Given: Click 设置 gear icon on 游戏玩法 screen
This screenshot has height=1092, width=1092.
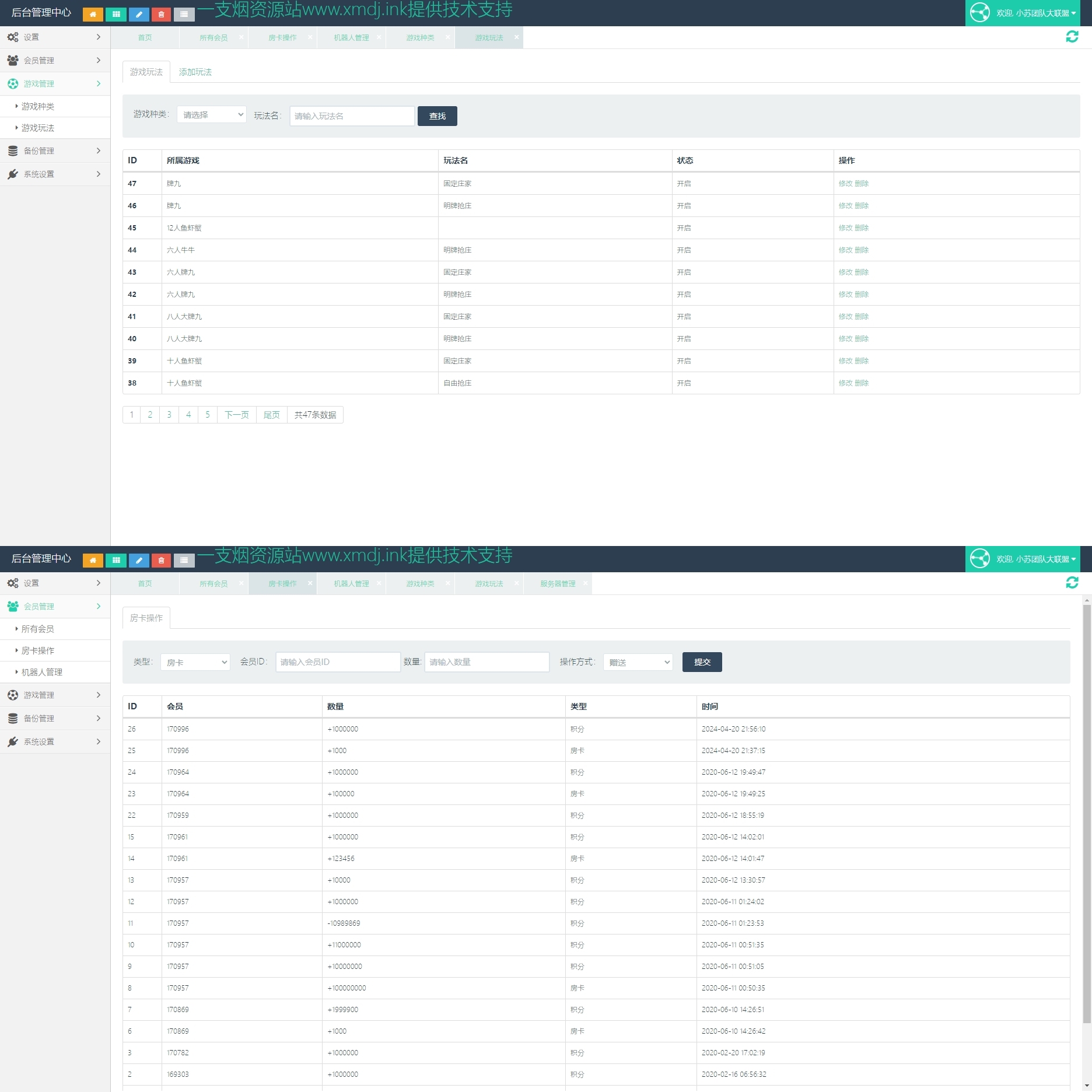Looking at the screenshot, I should click(x=13, y=37).
